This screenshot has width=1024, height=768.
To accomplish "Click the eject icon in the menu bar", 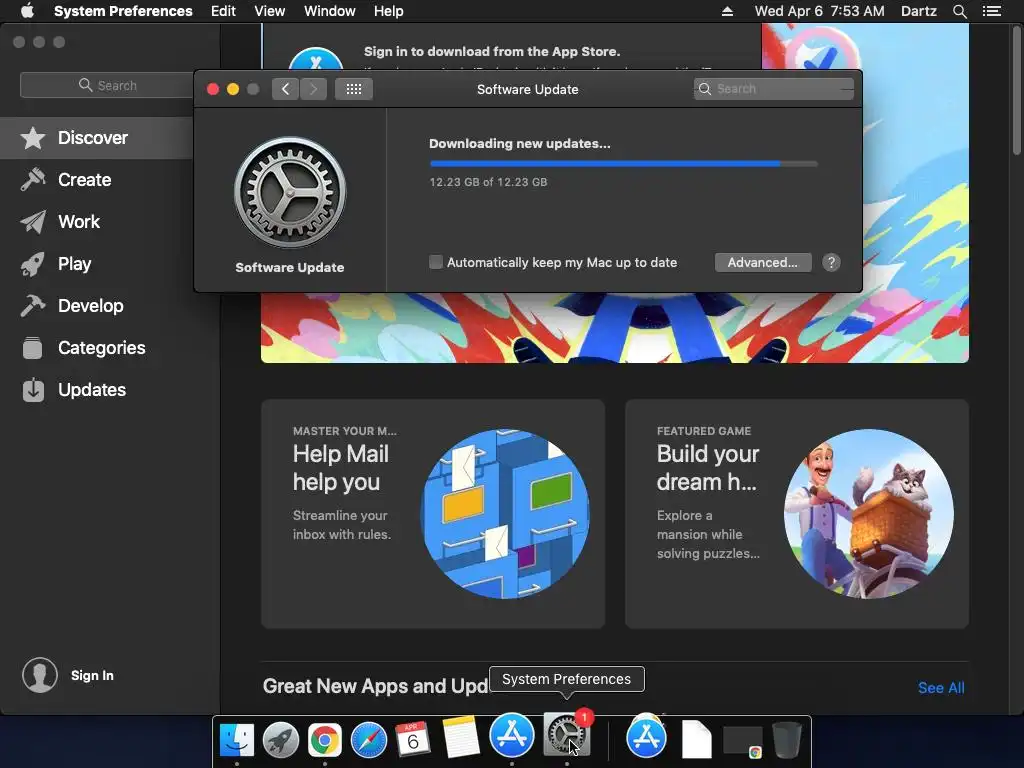I will pos(727,11).
